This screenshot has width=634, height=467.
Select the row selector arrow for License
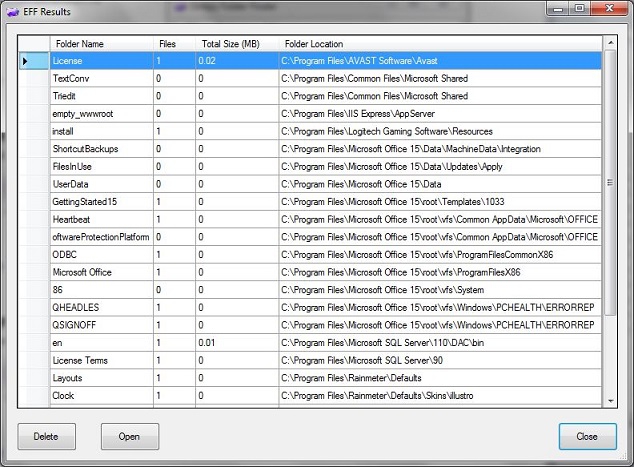tap(34, 61)
